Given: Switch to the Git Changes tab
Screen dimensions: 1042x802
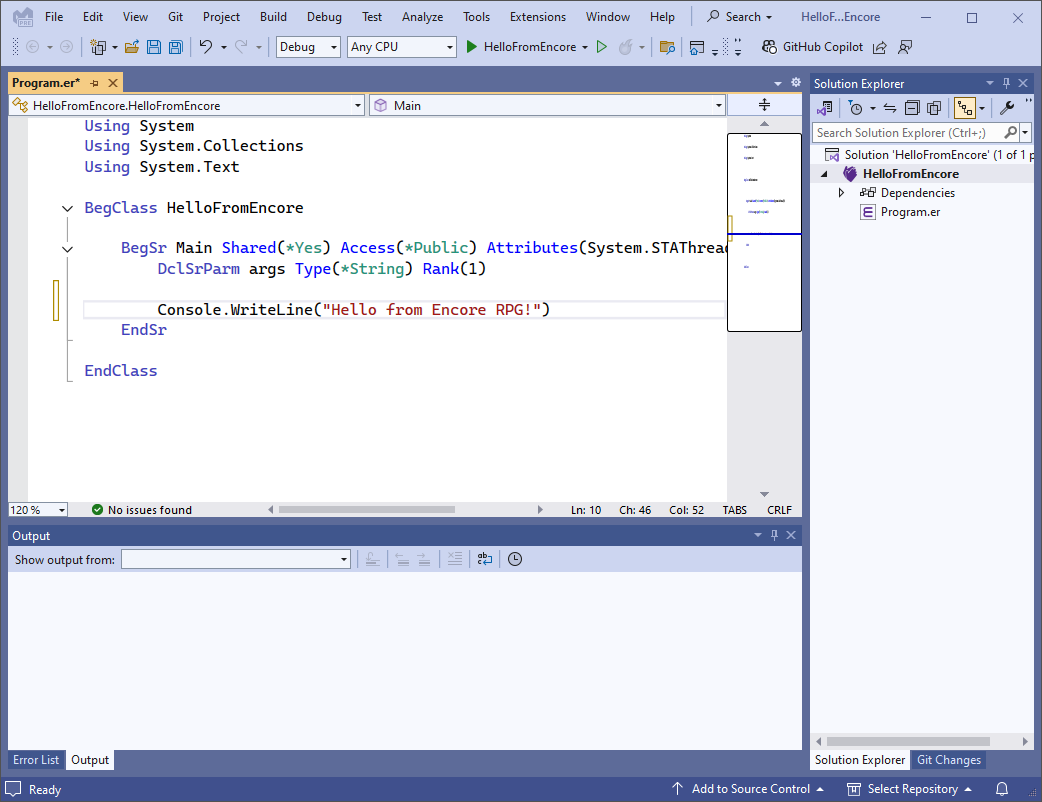Looking at the screenshot, I should pos(948,759).
